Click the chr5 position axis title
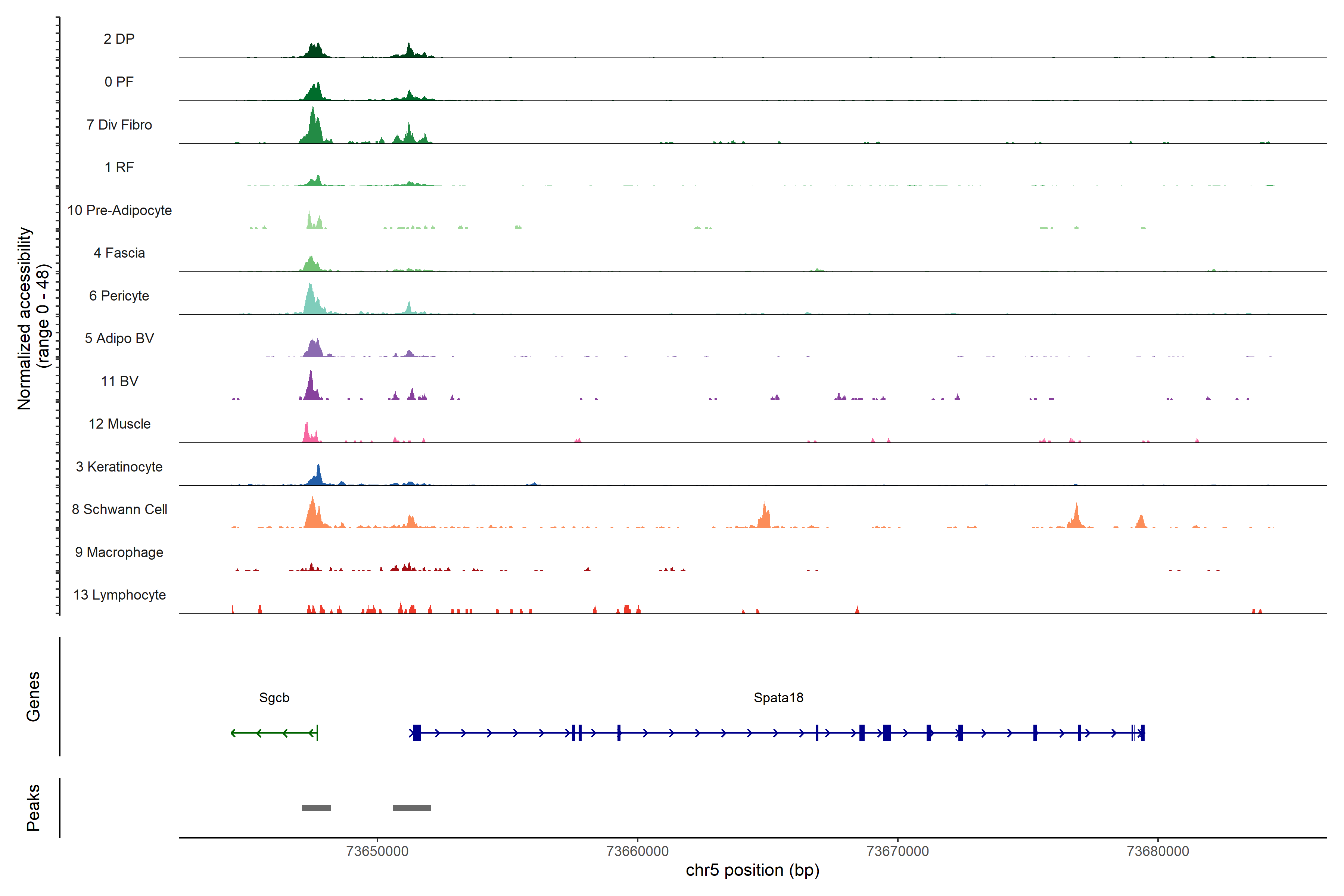 [x=752, y=870]
